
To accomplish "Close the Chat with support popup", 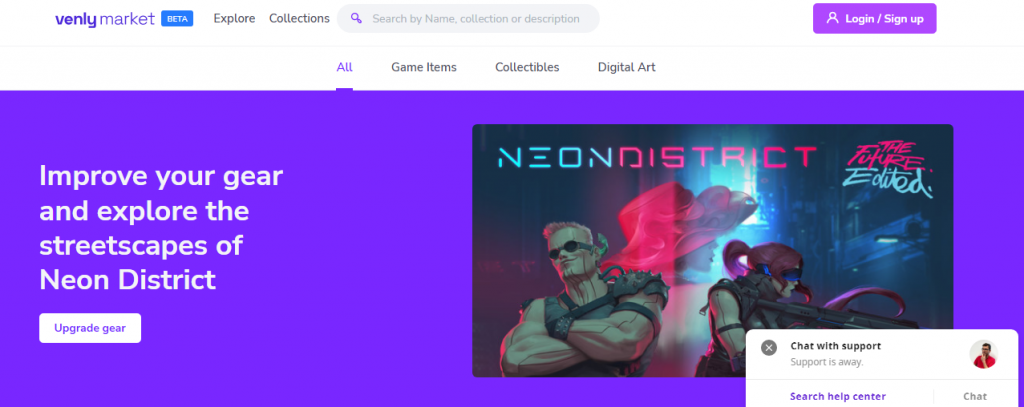I will point(769,348).
